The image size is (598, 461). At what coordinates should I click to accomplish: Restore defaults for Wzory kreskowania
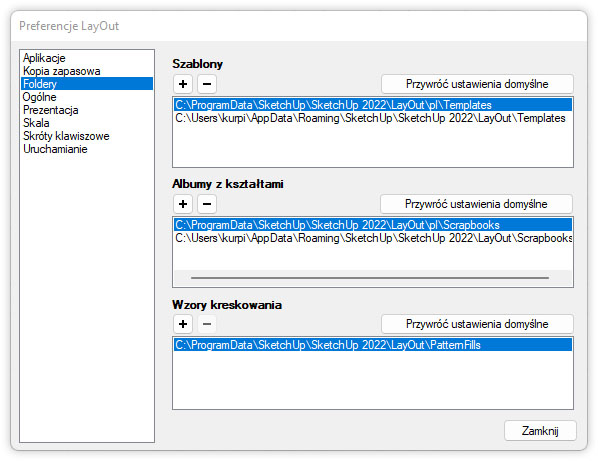[x=477, y=324]
